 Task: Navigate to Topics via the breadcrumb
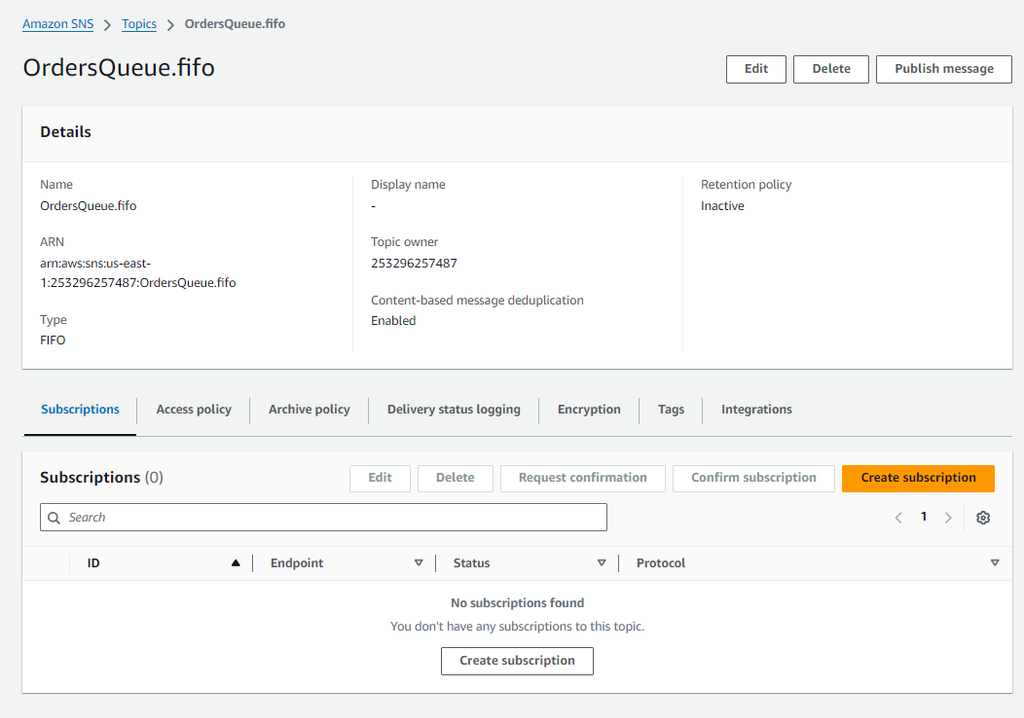click(x=139, y=23)
